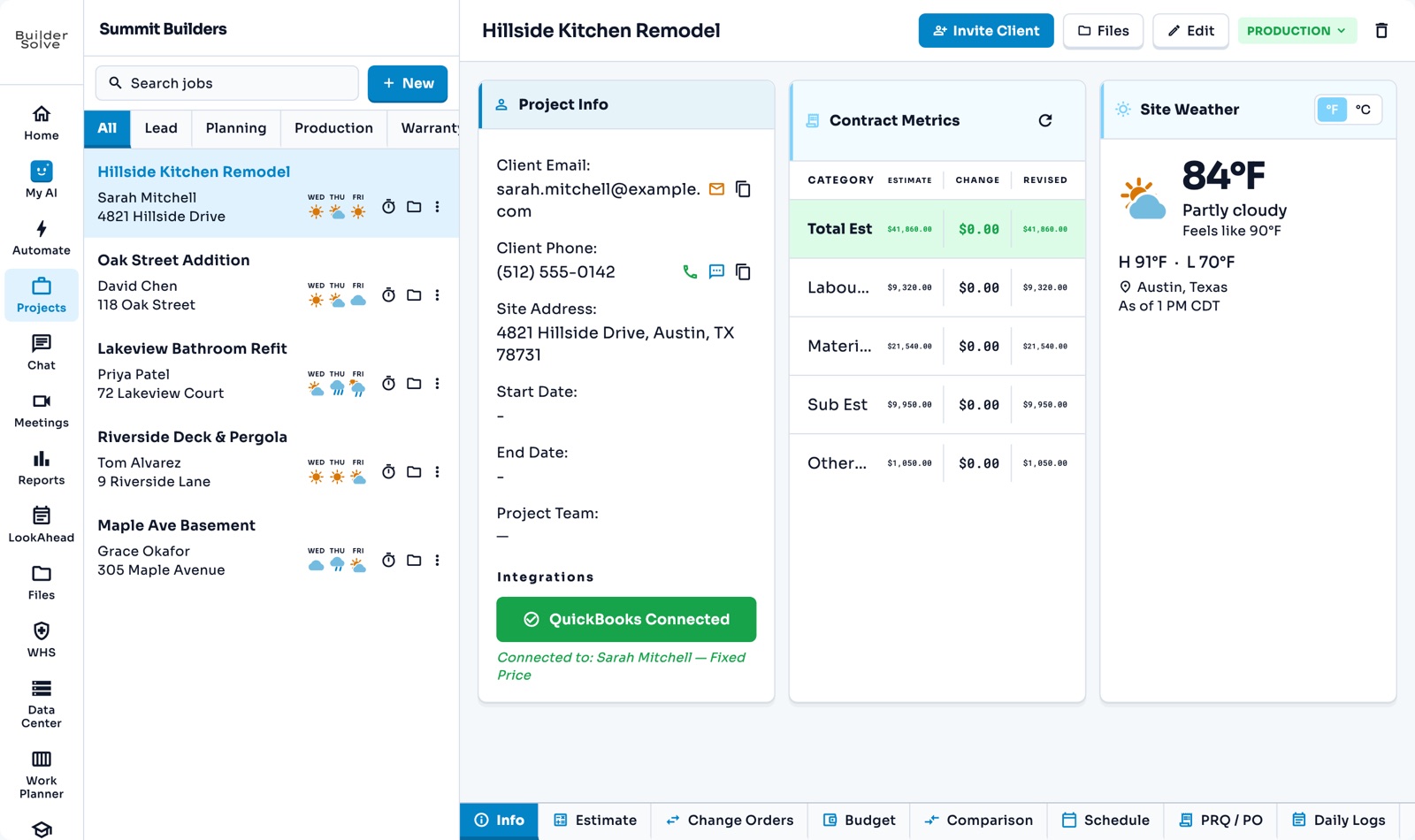Open the Meetings section

(x=42, y=409)
